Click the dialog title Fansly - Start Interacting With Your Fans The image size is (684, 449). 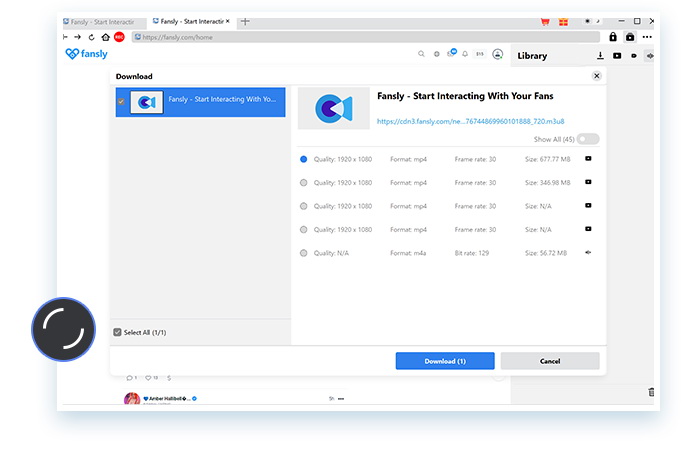(465, 96)
